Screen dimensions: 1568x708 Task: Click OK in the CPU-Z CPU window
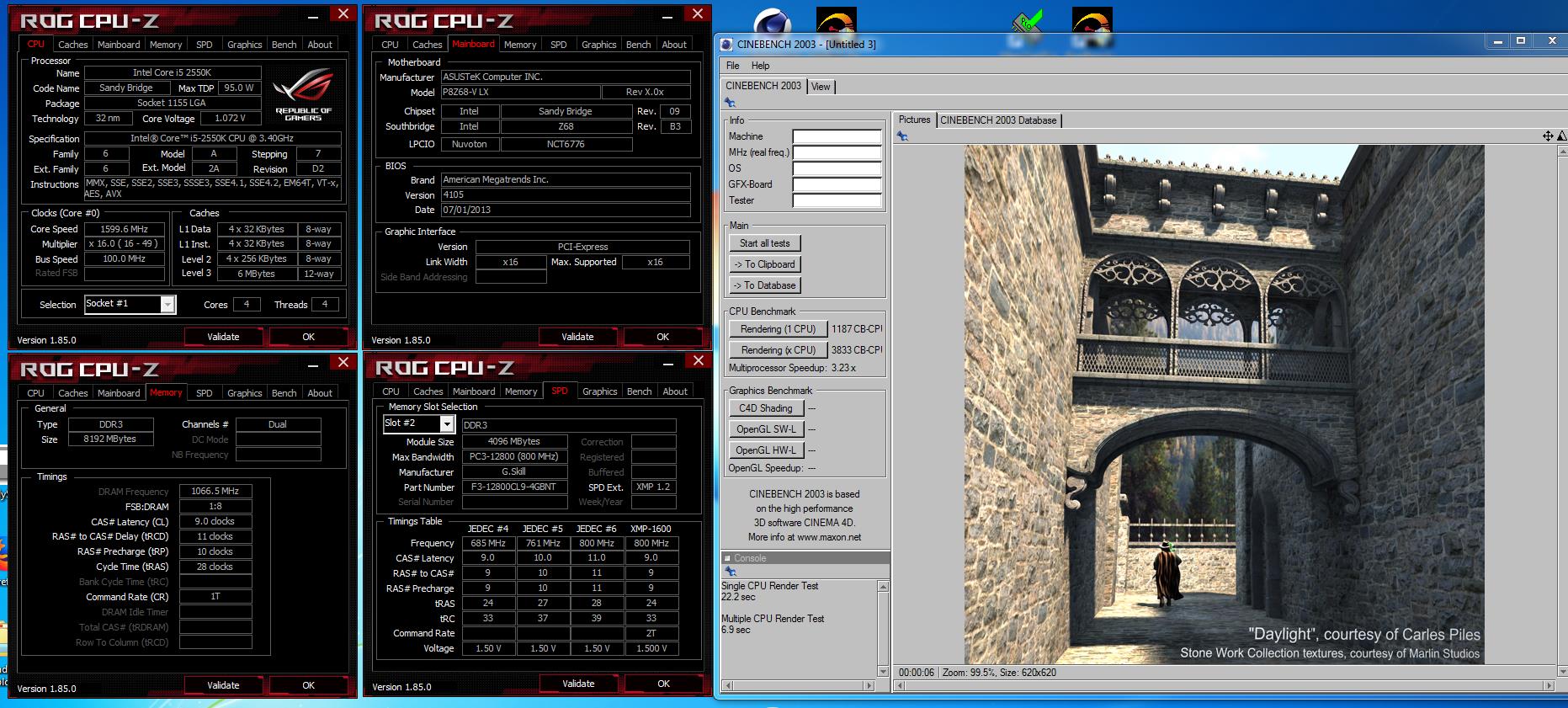[x=308, y=337]
